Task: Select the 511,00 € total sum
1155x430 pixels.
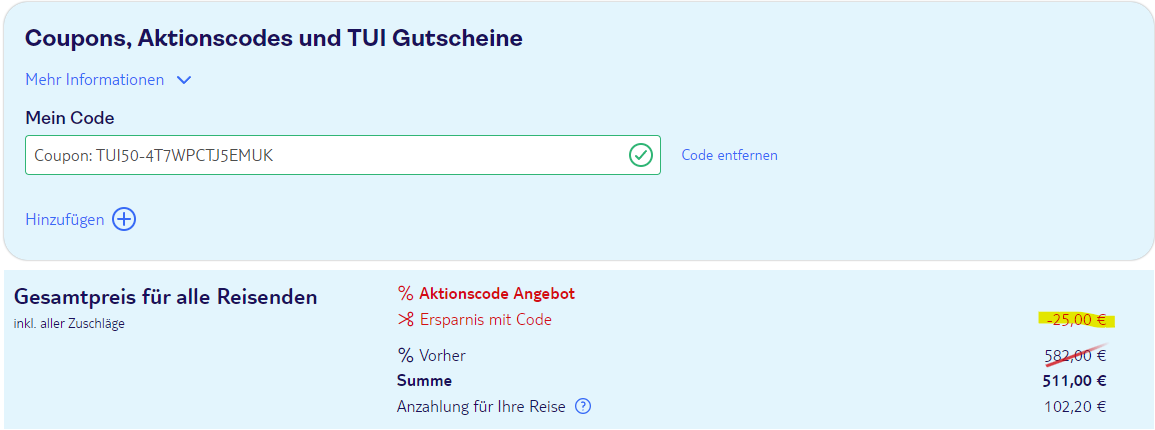Action: pyautogui.click(x=1075, y=381)
